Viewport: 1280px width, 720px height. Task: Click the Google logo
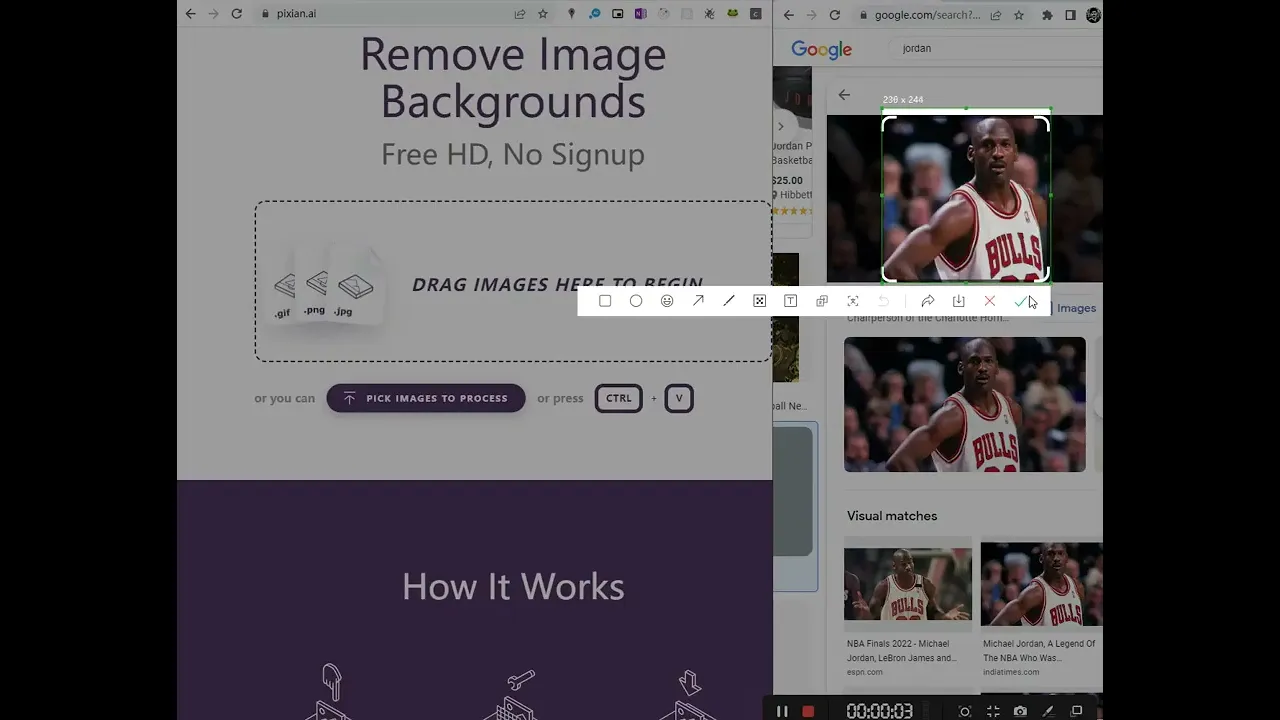coord(822,49)
